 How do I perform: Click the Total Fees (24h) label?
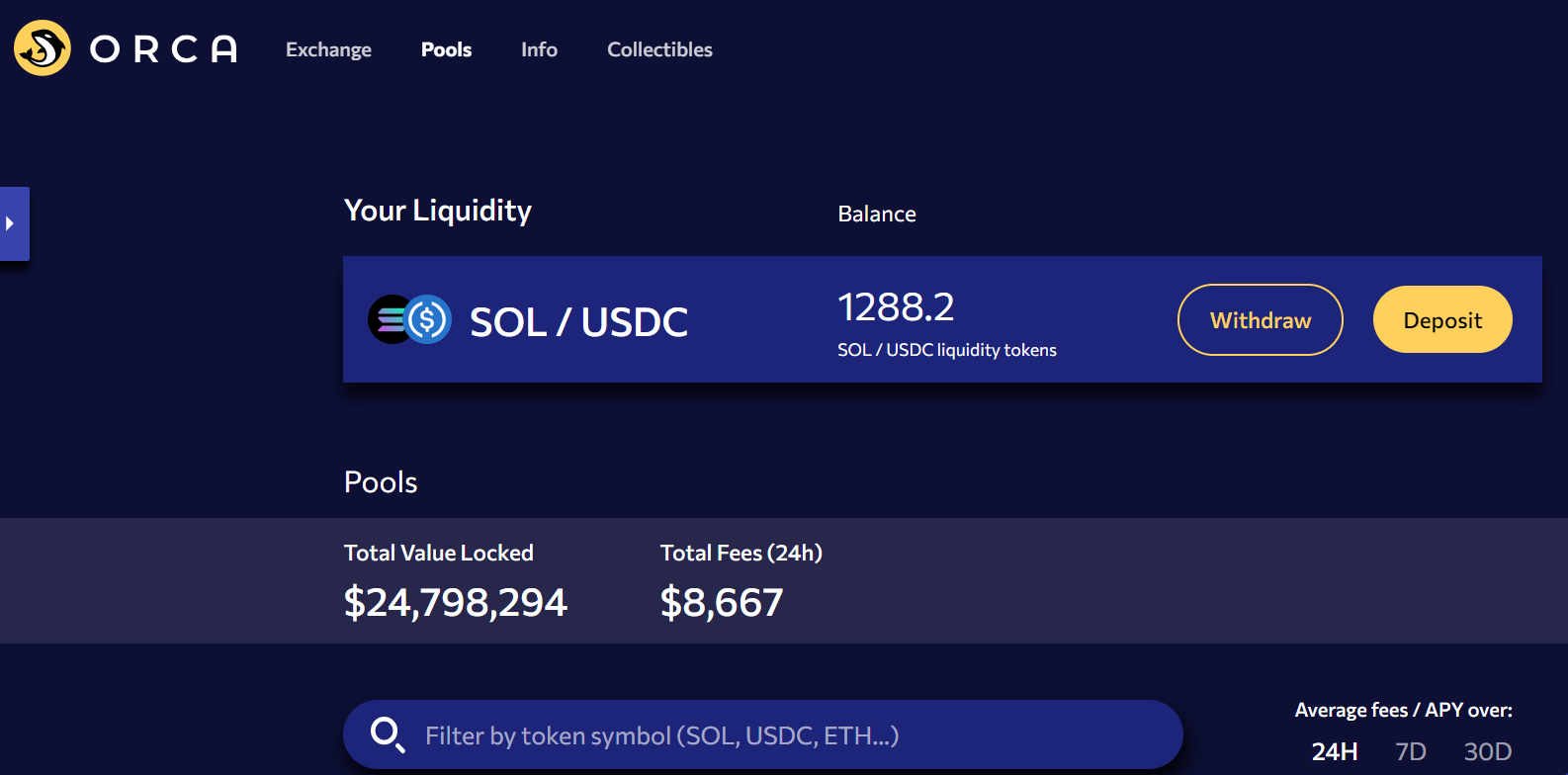coord(741,553)
